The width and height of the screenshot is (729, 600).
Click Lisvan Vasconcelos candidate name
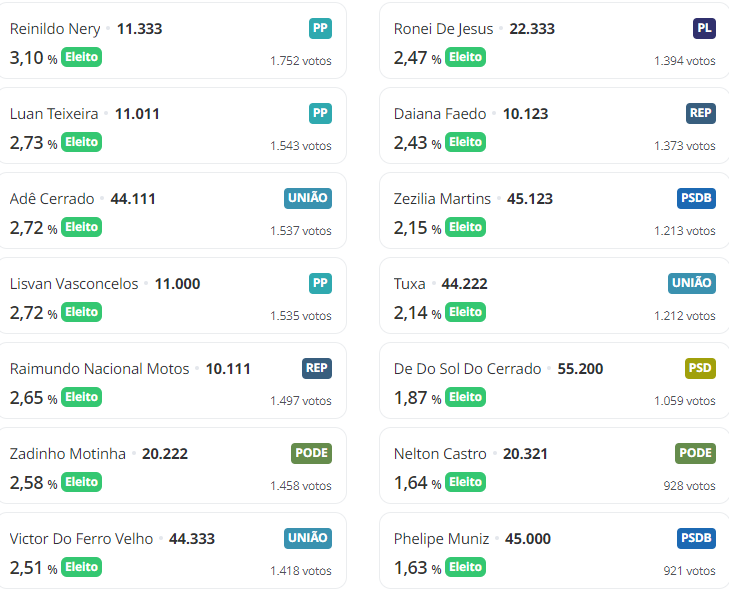coord(74,284)
